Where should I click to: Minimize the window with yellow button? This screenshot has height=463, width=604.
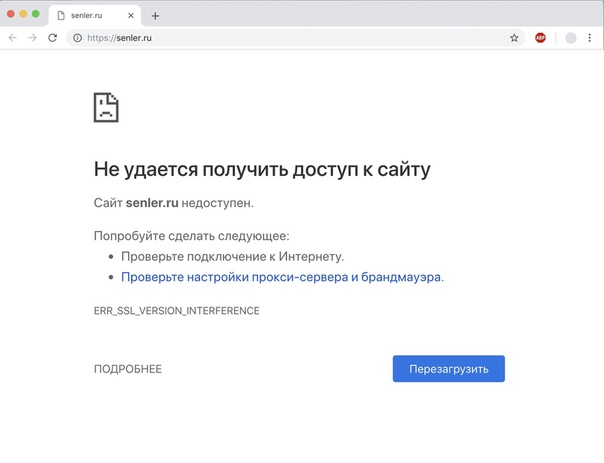click(23, 14)
